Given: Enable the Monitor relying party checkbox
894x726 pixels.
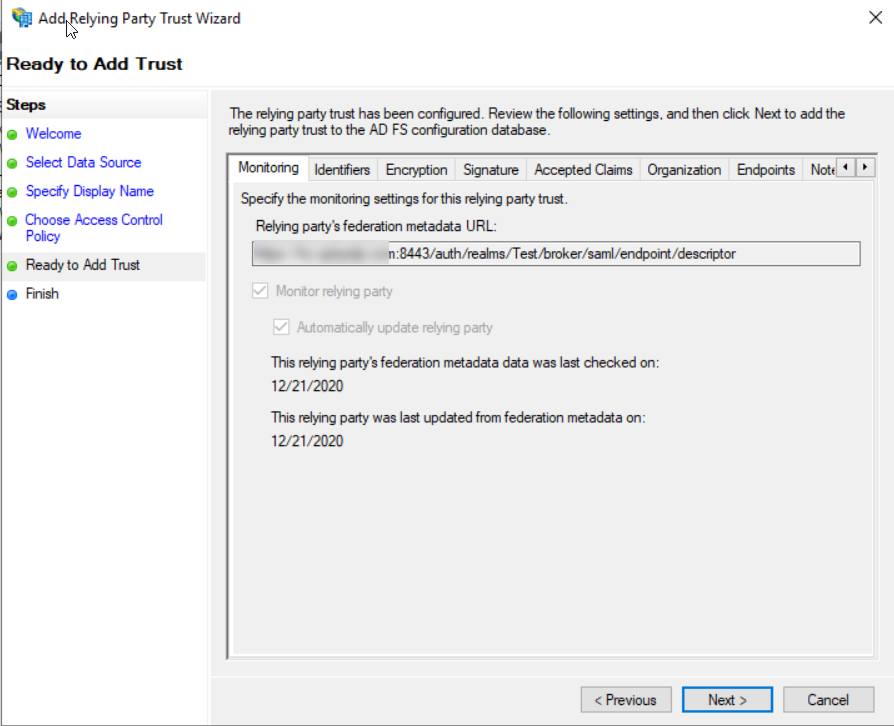Looking at the screenshot, I should 259,291.
